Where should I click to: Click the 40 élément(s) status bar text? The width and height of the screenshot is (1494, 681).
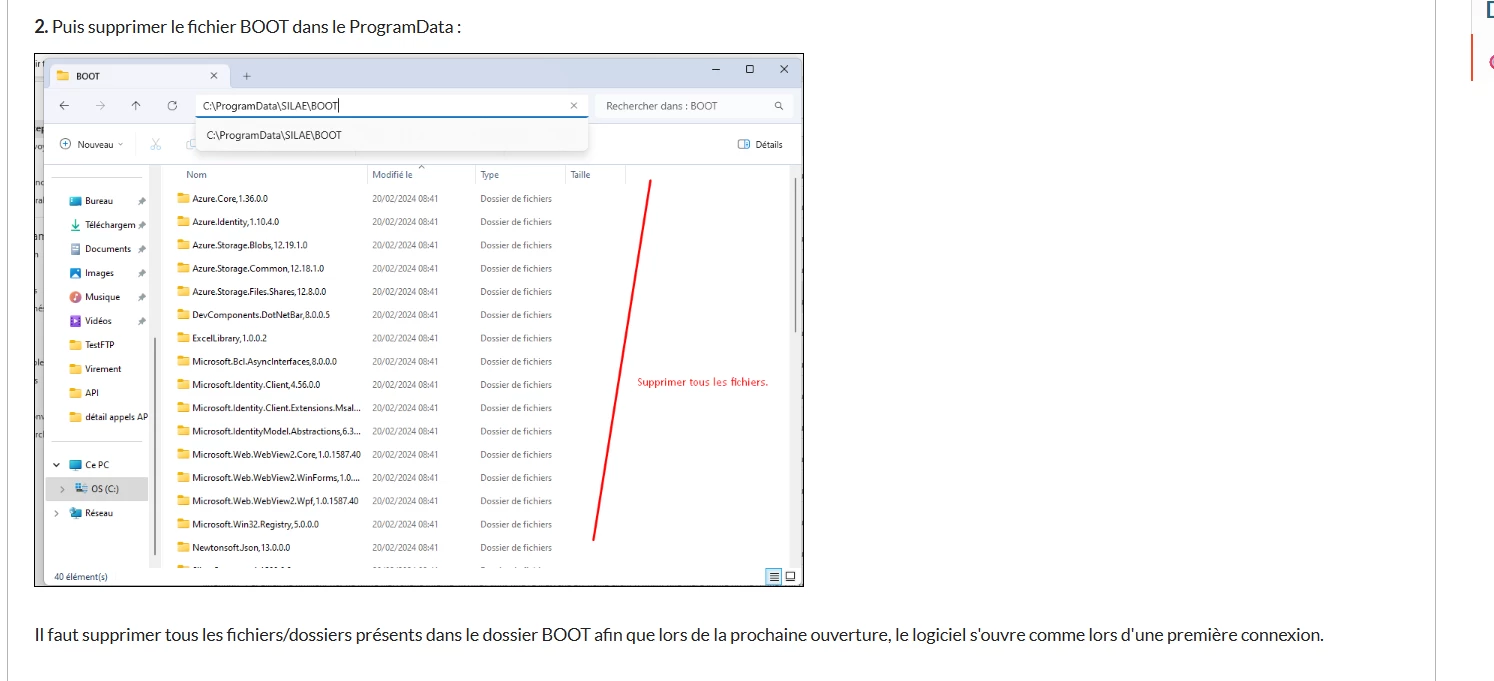tap(81, 577)
